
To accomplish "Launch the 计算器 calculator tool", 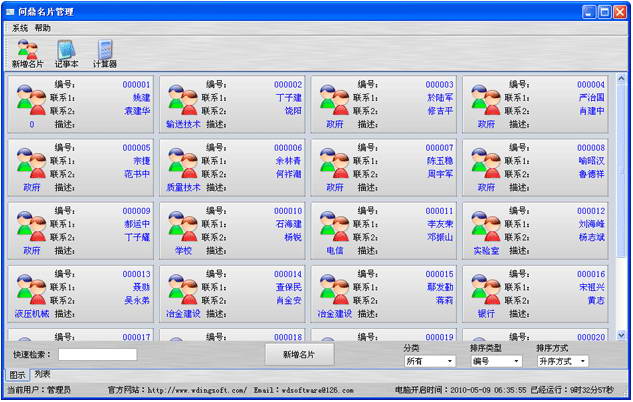I will tap(105, 54).
